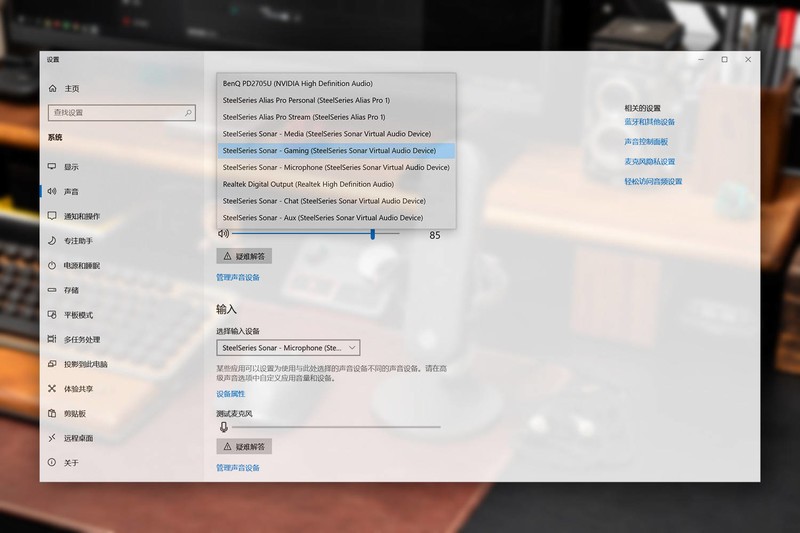
Task: Click the 输入 section heading
Action: 227,309
